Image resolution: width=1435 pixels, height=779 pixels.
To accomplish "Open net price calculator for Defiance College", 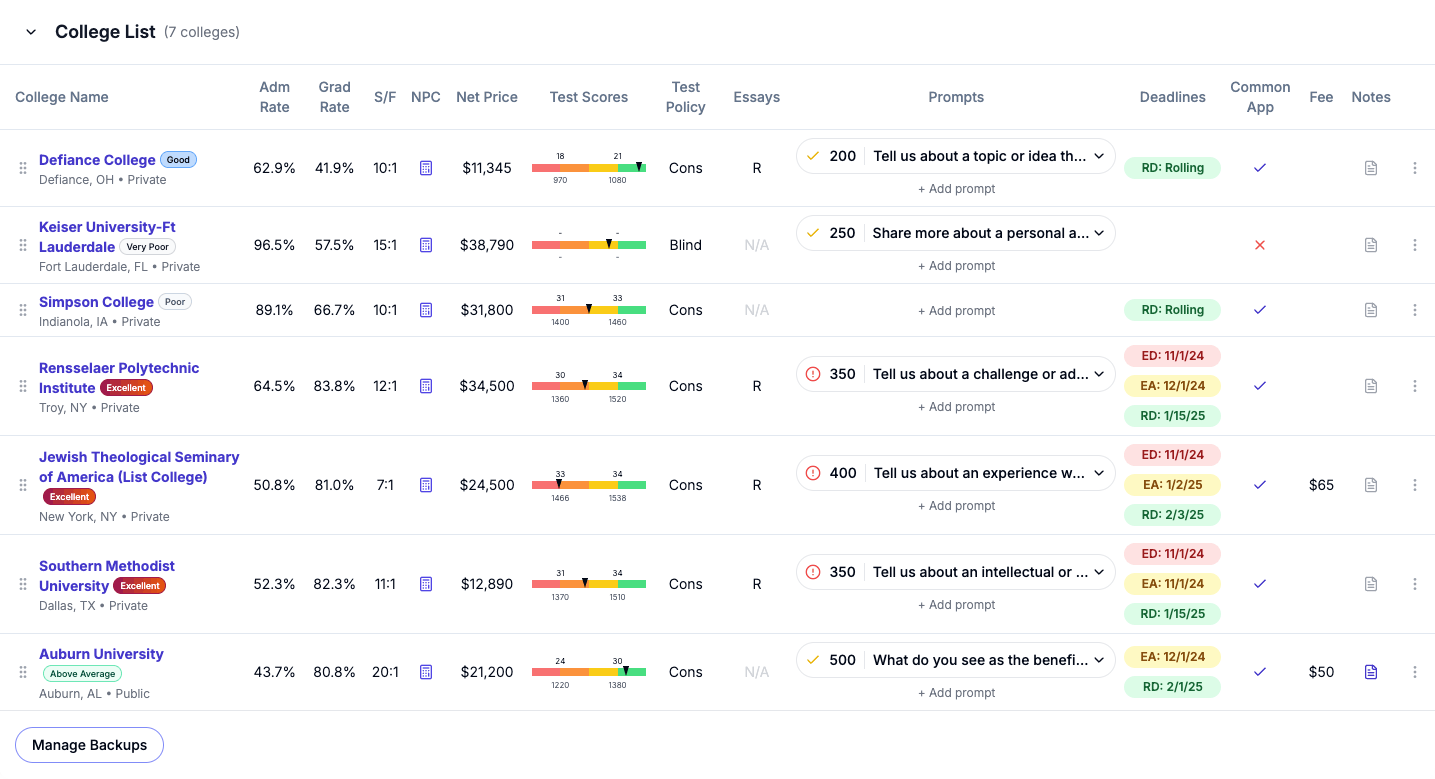I will 426,168.
